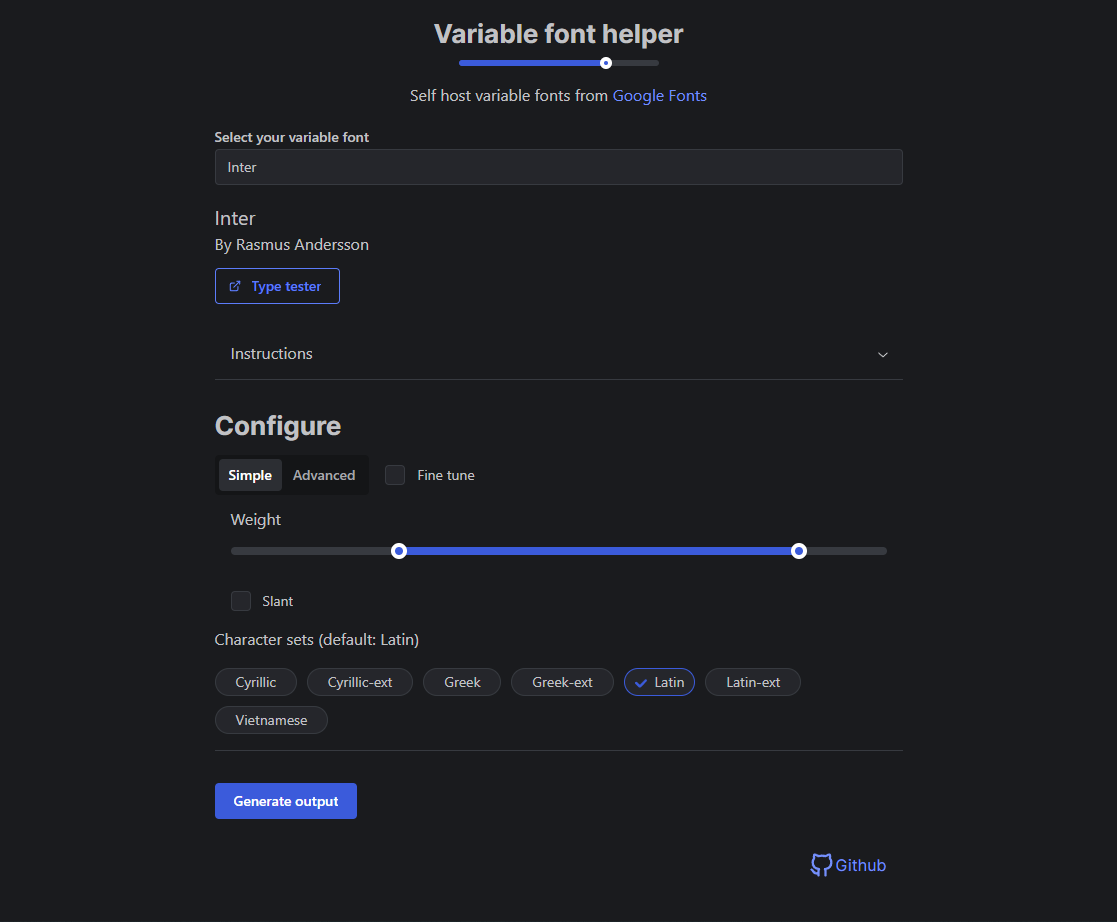This screenshot has height=922, width=1117.
Task: Toggle the Latin-ext character set
Action: click(x=753, y=682)
